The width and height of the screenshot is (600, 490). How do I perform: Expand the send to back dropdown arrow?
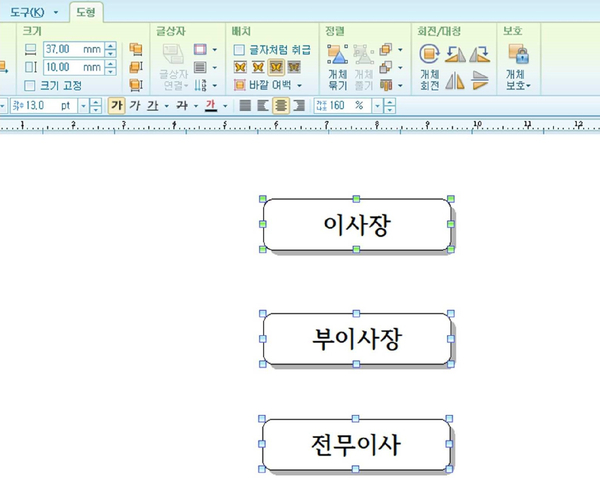click(x=400, y=68)
